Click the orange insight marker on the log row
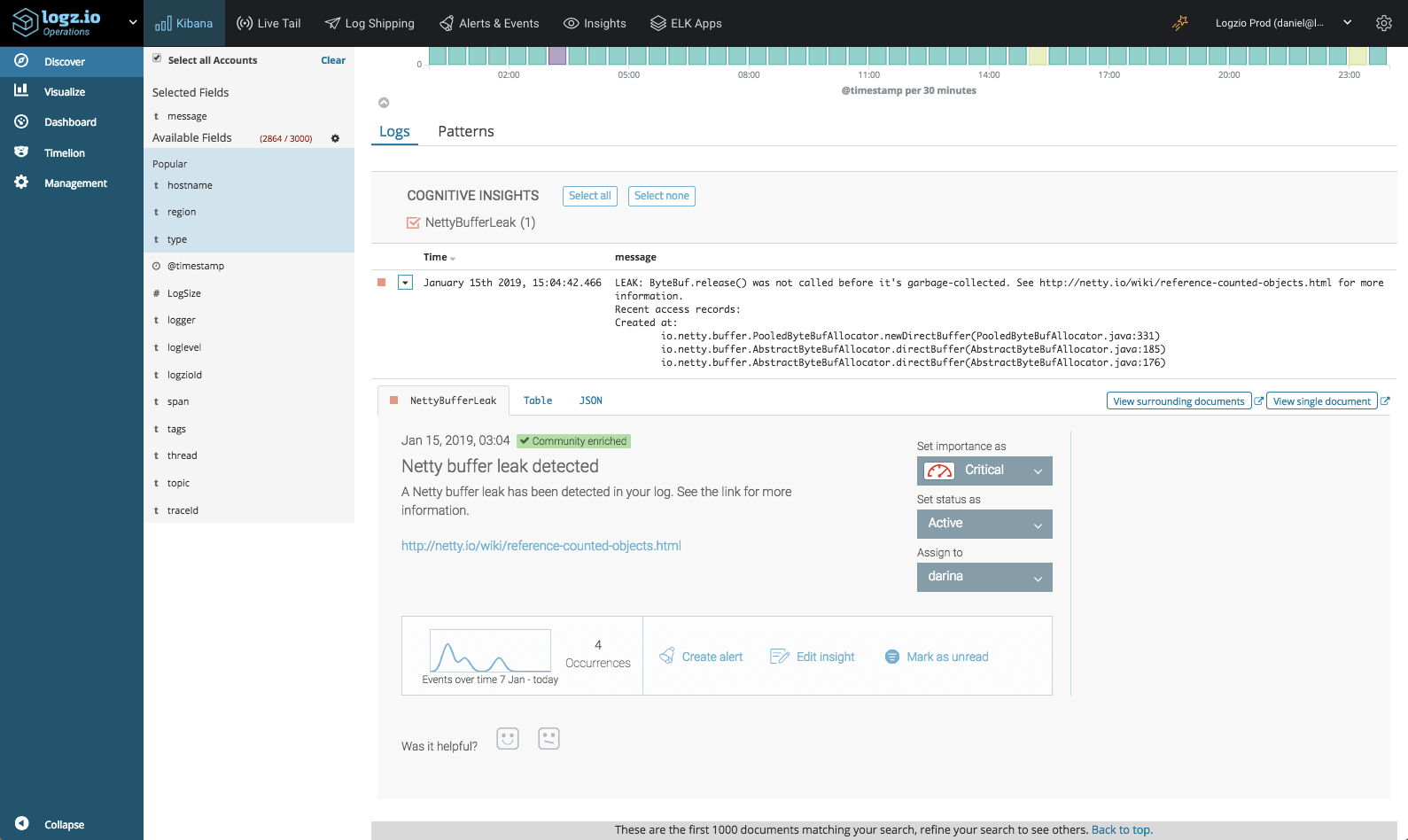1408x840 pixels. point(382,283)
